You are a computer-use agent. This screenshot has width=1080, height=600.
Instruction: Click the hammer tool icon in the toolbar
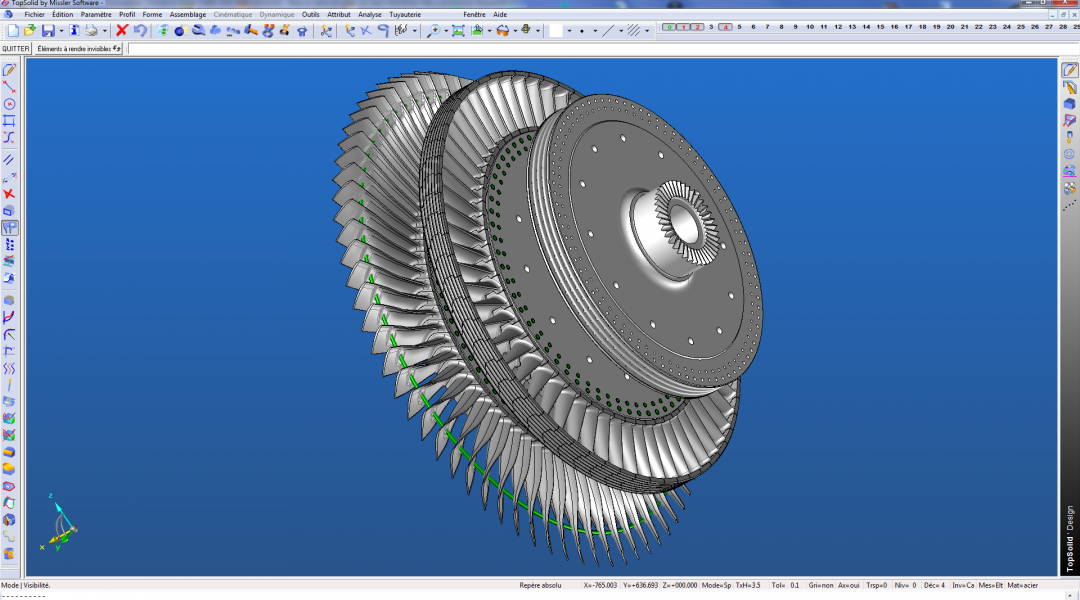tap(251, 30)
